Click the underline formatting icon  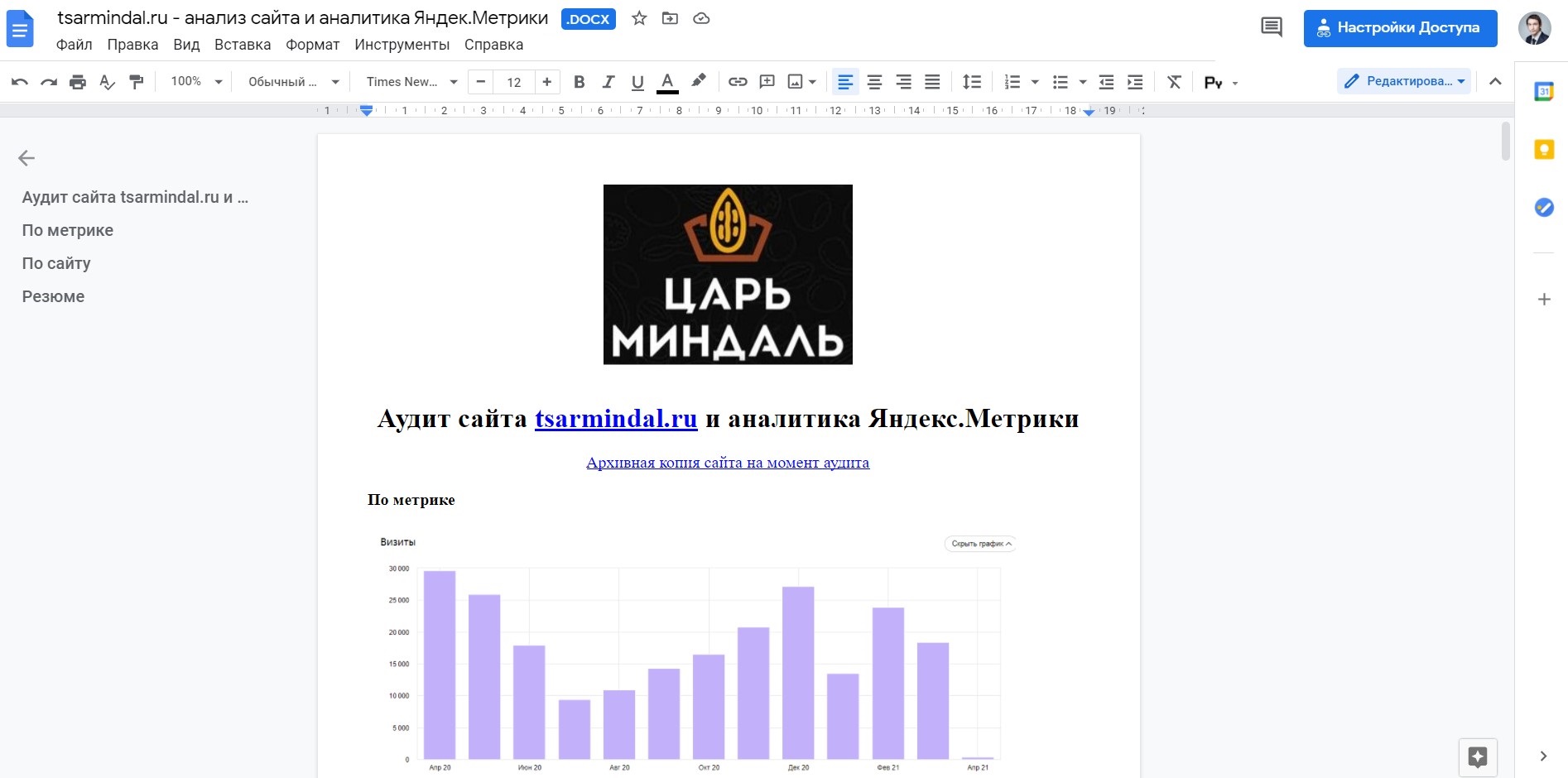[637, 81]
